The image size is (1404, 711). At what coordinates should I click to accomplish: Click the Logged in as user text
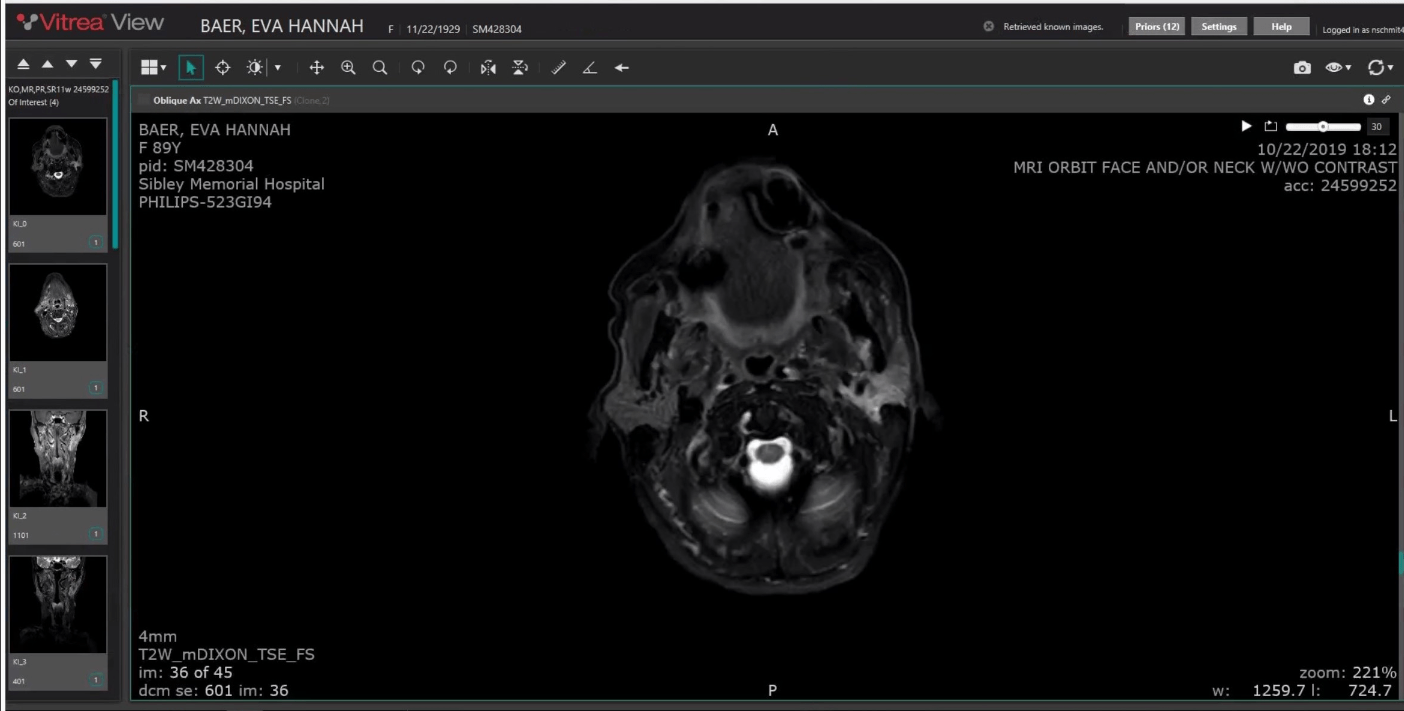[1362, 30]
